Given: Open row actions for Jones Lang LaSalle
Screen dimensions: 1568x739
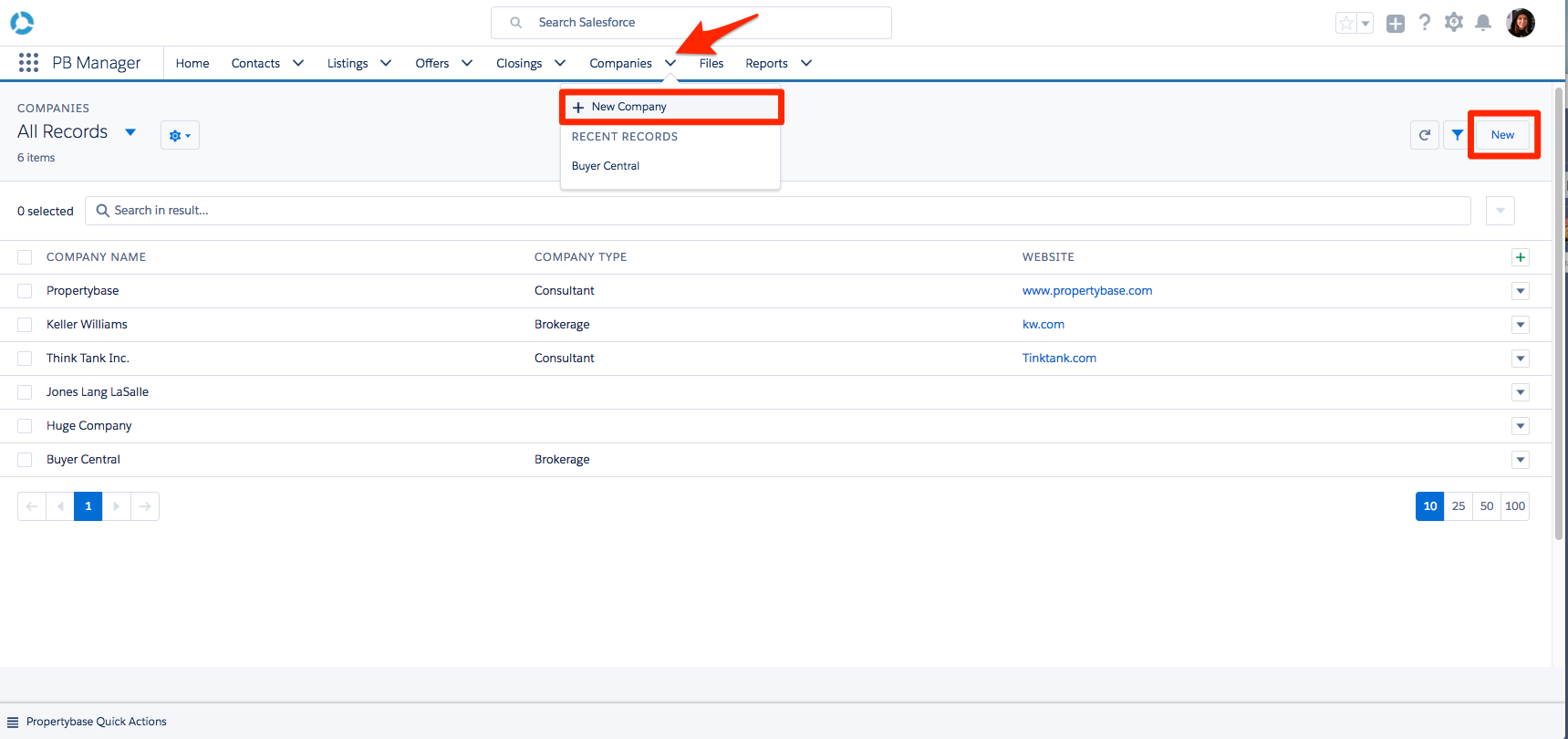Looking at the screenshot, I should click(x=1521, y=392).
